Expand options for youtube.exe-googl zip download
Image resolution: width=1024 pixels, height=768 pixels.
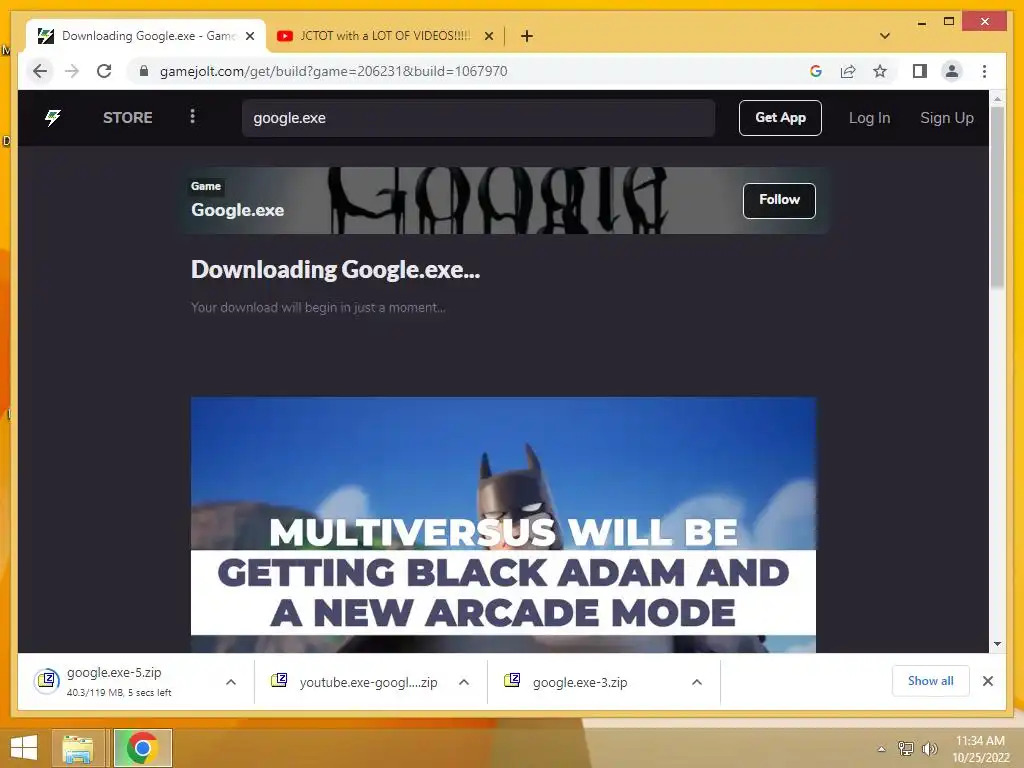point(464,682)
